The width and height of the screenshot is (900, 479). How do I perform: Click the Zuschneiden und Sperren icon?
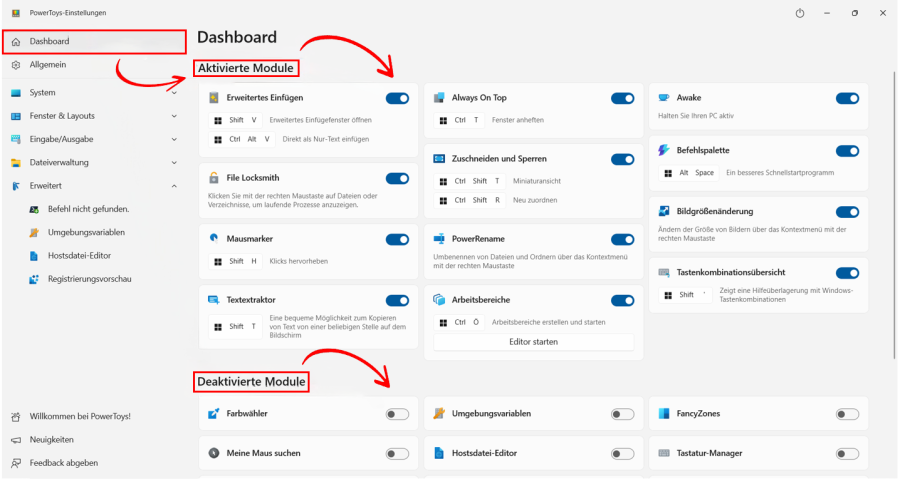[x=439, y=158]
